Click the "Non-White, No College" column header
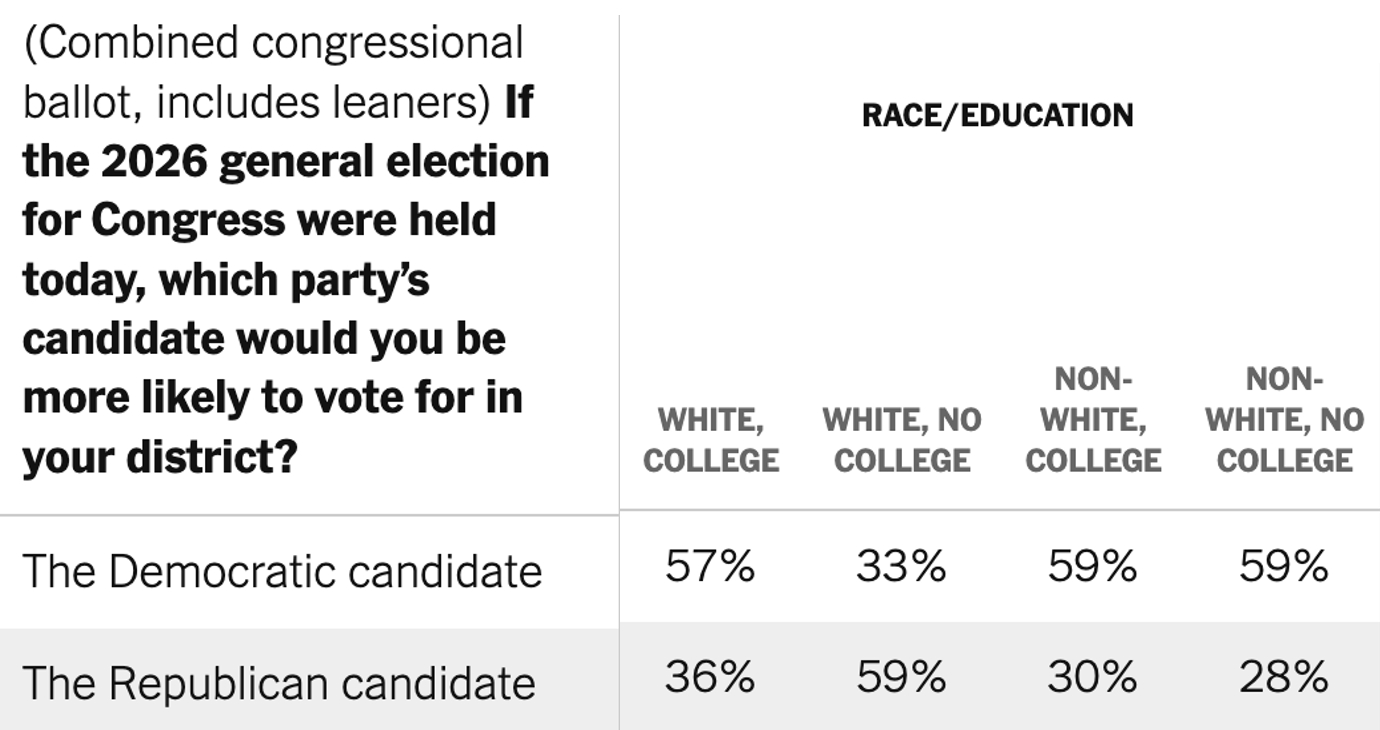 pos(1284,420)
